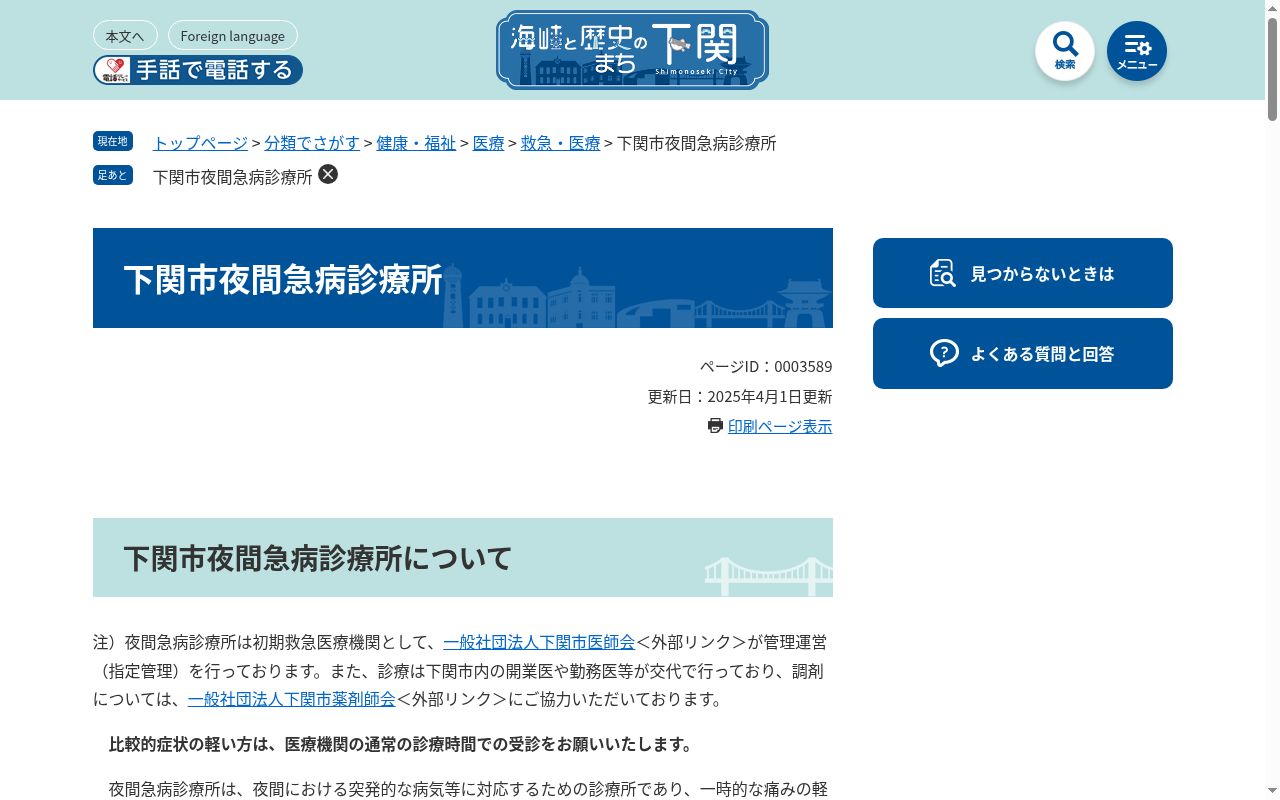Click the printer icon beside 印刷ページ表示

715,426
